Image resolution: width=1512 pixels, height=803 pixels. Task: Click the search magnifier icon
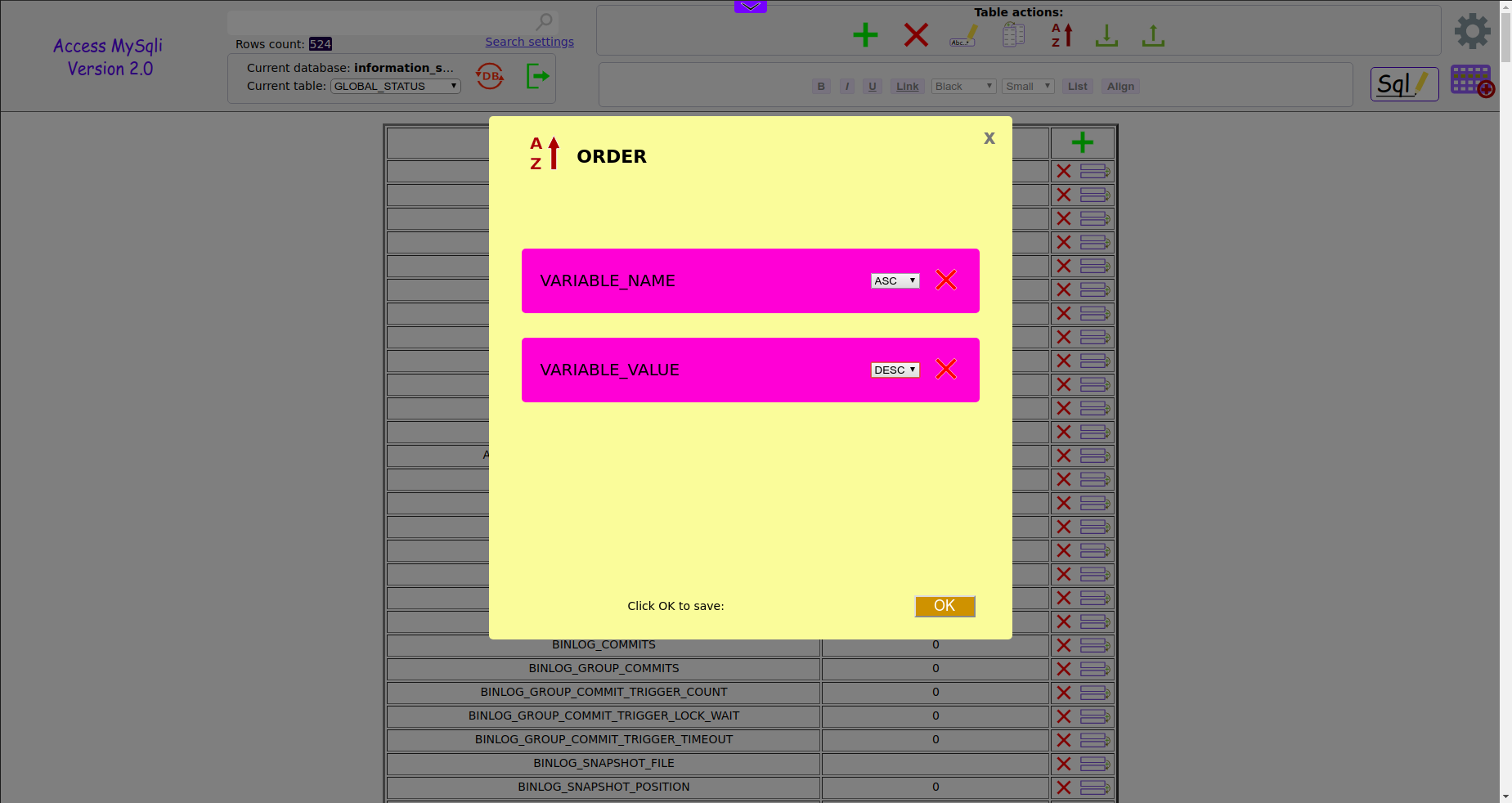click(545, 21)
